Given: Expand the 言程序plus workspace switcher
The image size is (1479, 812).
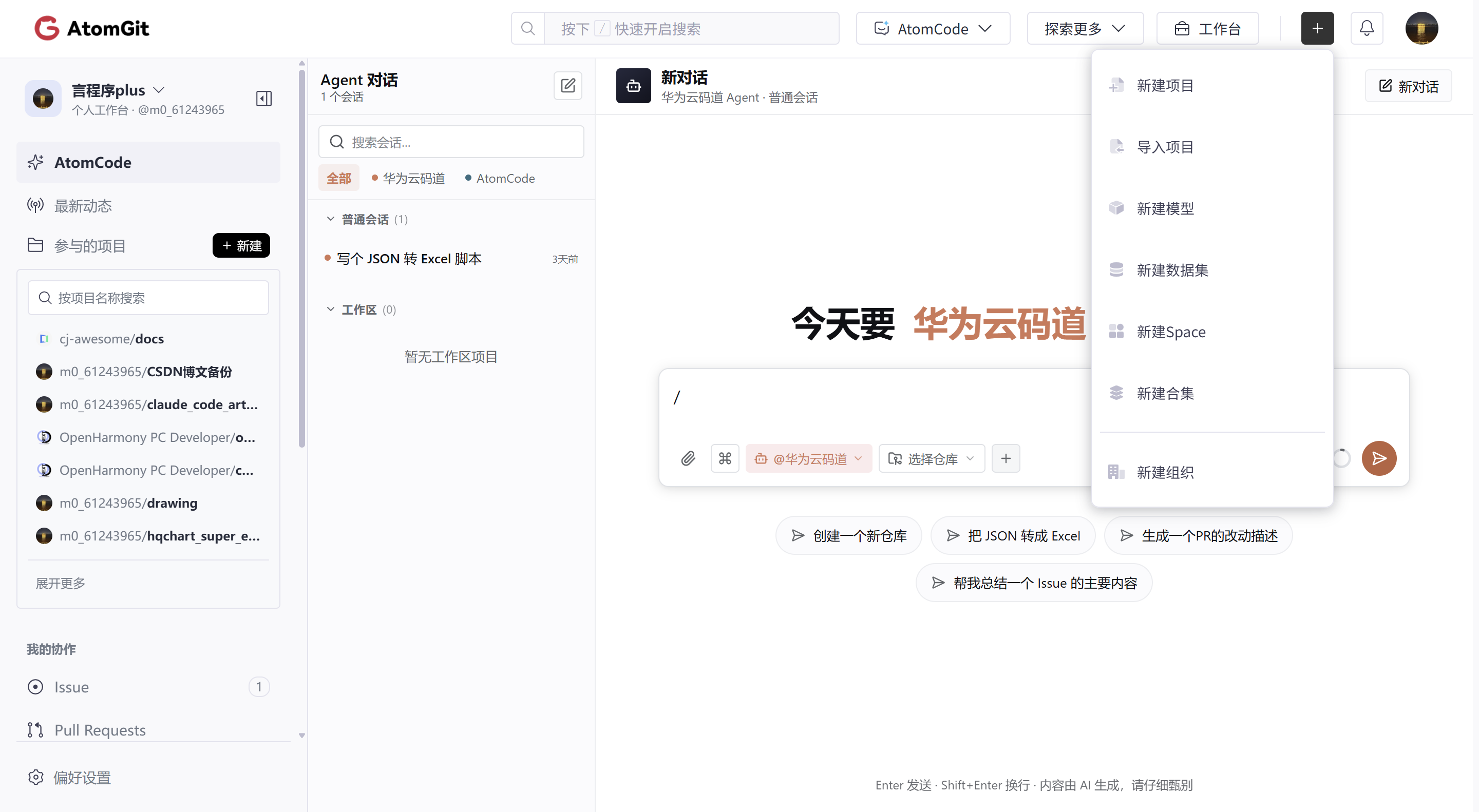Looking at the screenshot, I should click(119, 90).
